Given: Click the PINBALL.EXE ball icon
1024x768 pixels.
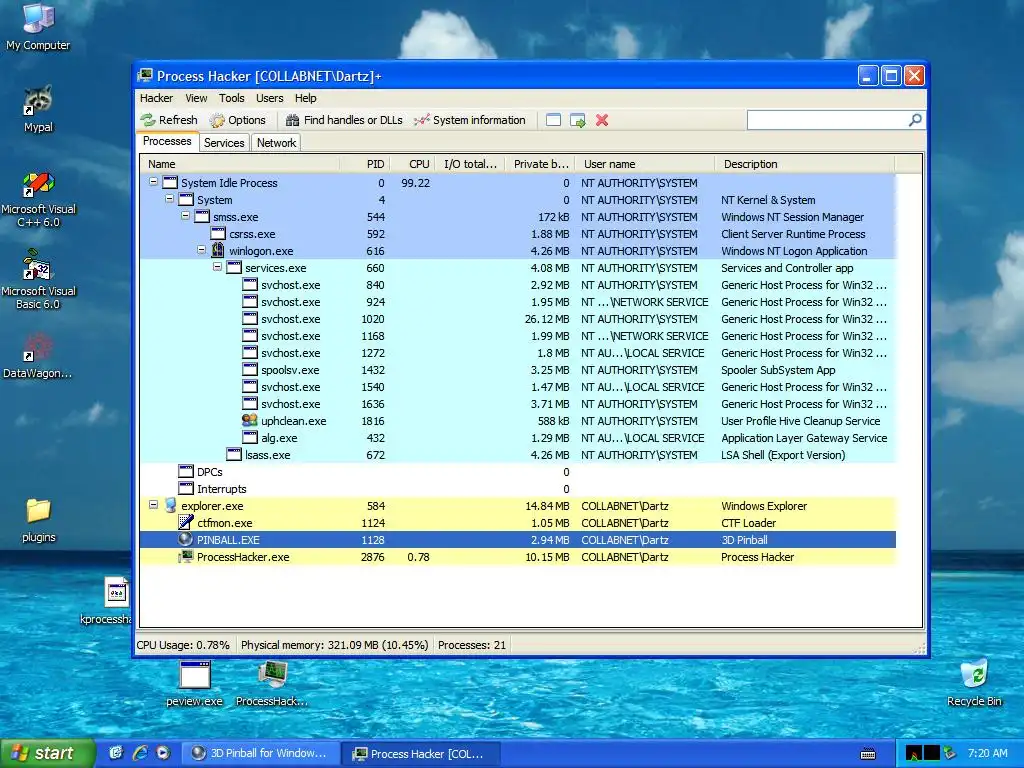Looking at the screenshot, I should pyautogui.click(x=186, y=539).
